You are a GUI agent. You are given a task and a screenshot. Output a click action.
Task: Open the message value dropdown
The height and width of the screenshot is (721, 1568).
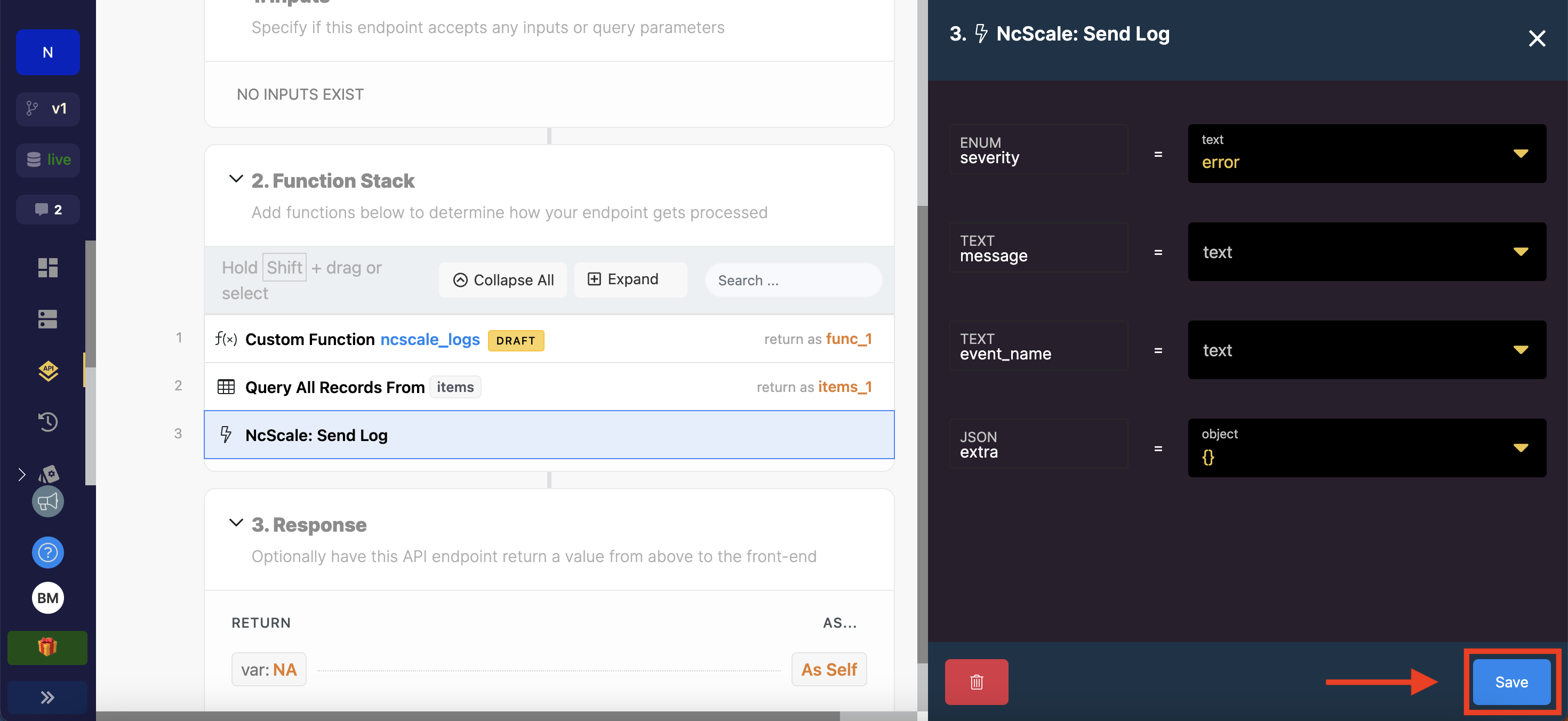pos(1366,252)
